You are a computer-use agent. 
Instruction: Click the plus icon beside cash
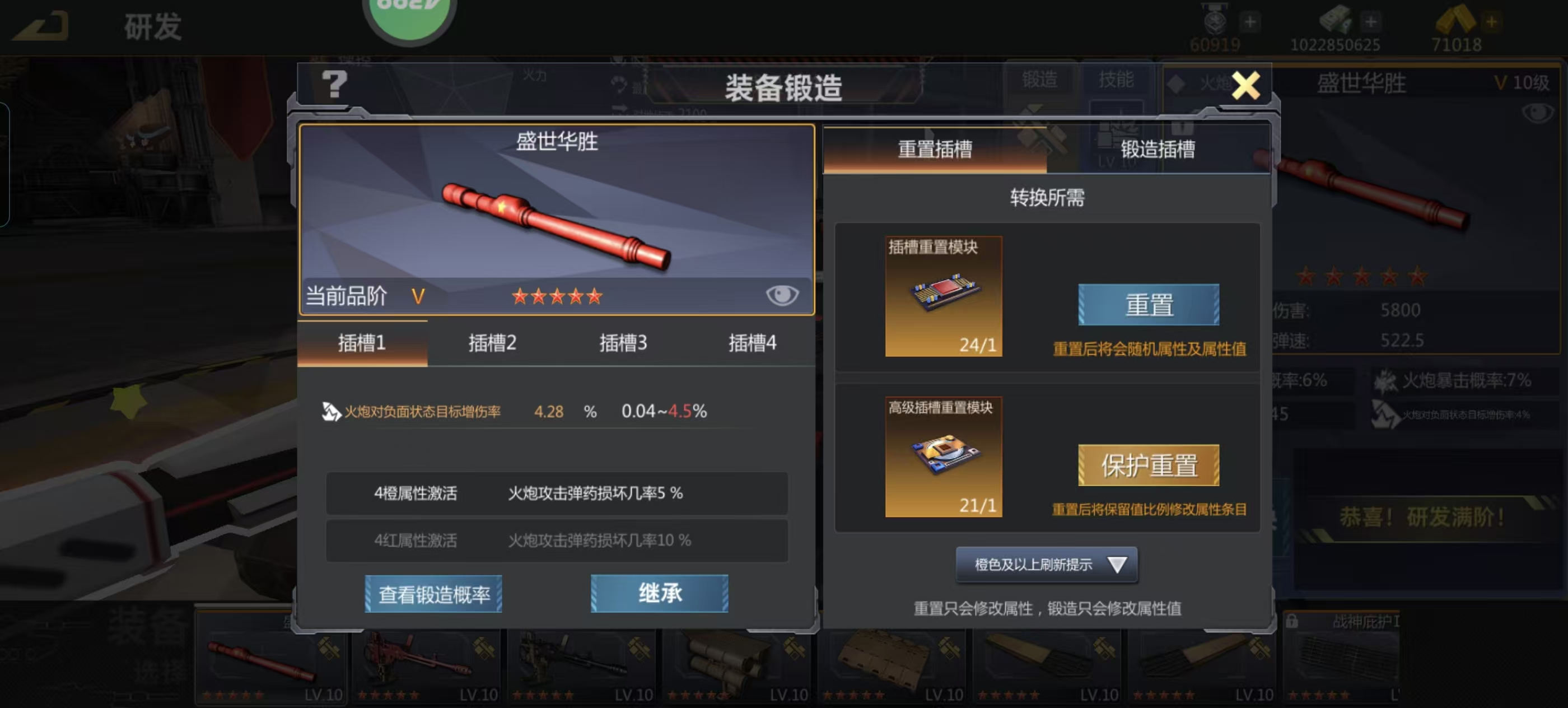pos(1371,22)
